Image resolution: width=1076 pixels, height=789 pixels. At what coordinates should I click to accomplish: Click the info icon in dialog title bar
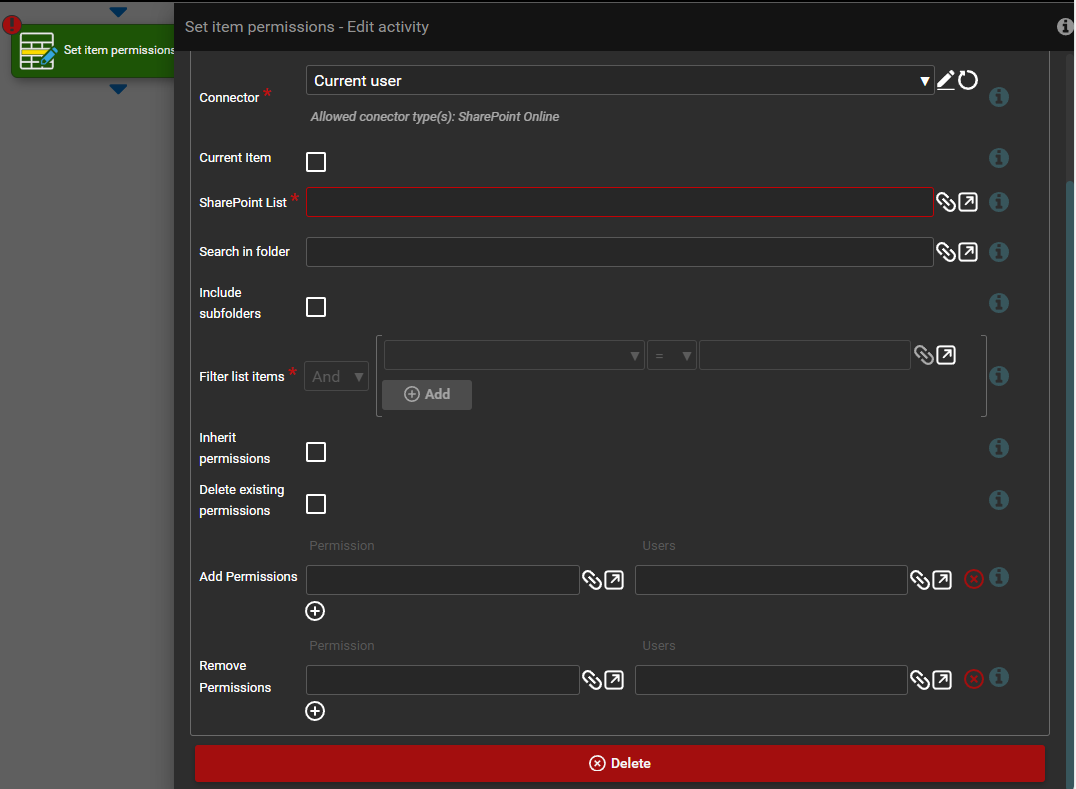(x=1065, y=27)
